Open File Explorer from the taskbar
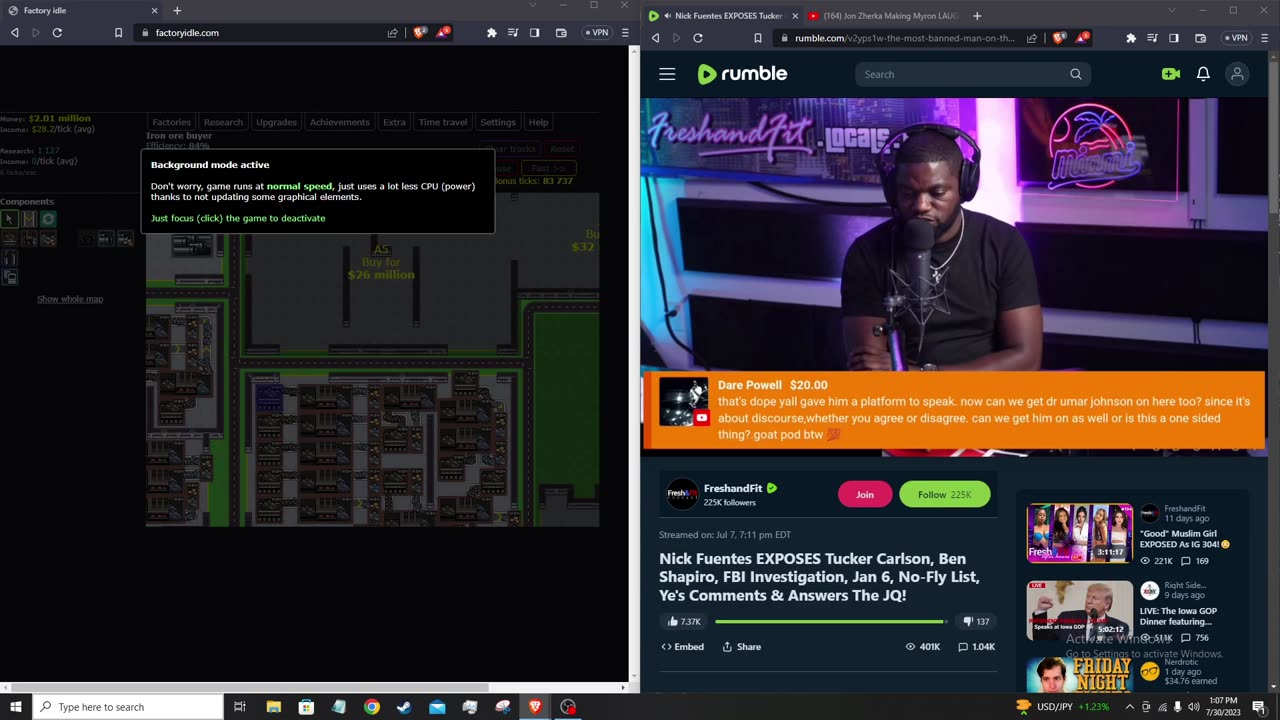 (273, 707)
